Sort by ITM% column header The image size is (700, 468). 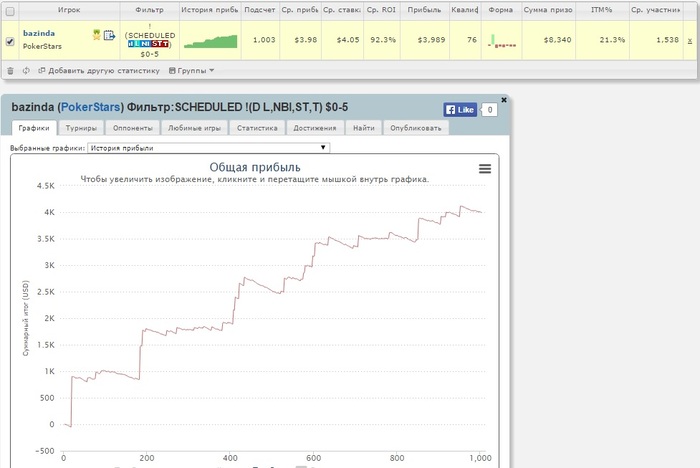coord(602,10)
